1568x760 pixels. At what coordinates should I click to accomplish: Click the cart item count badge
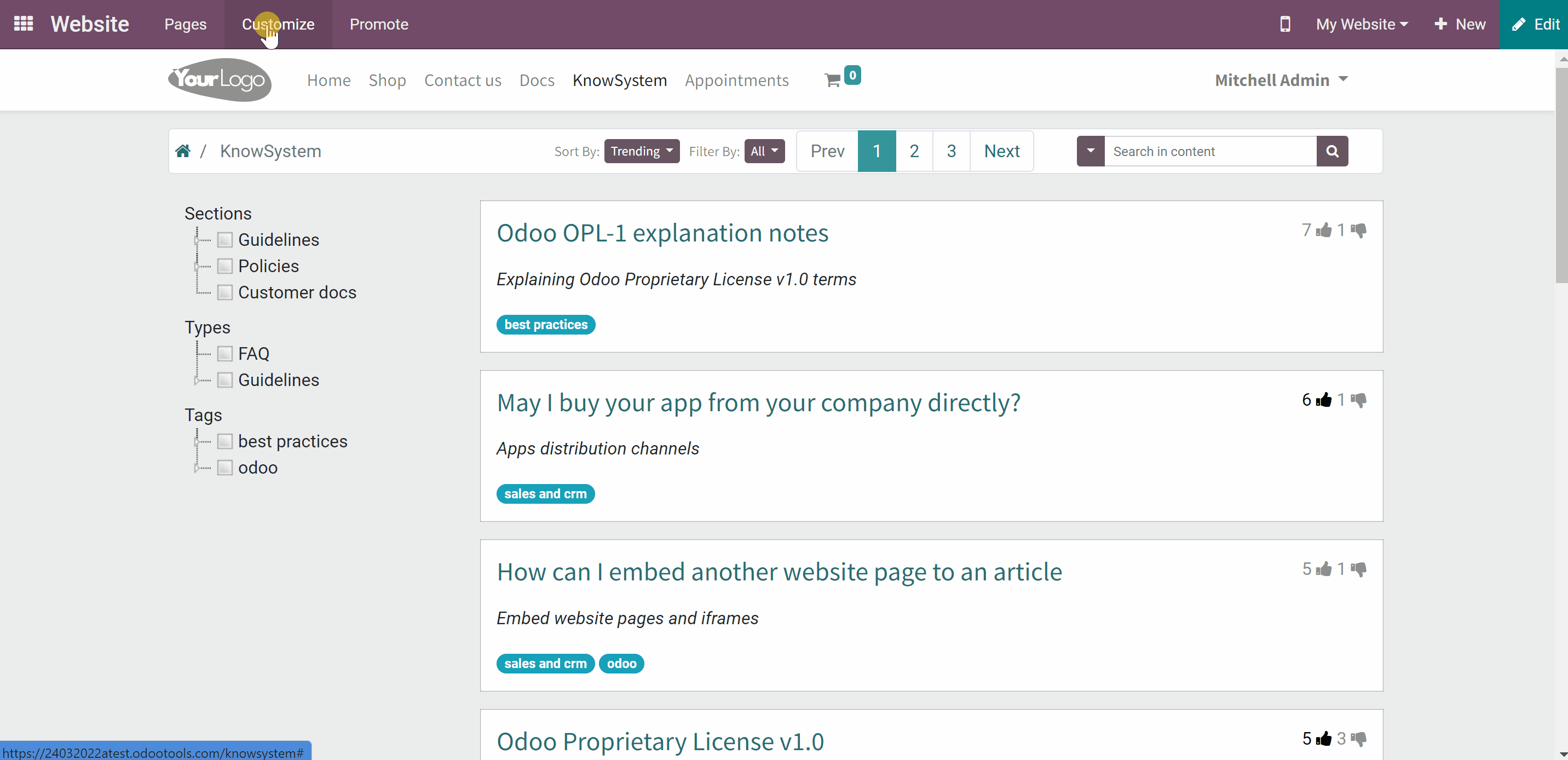coord(852,75)
